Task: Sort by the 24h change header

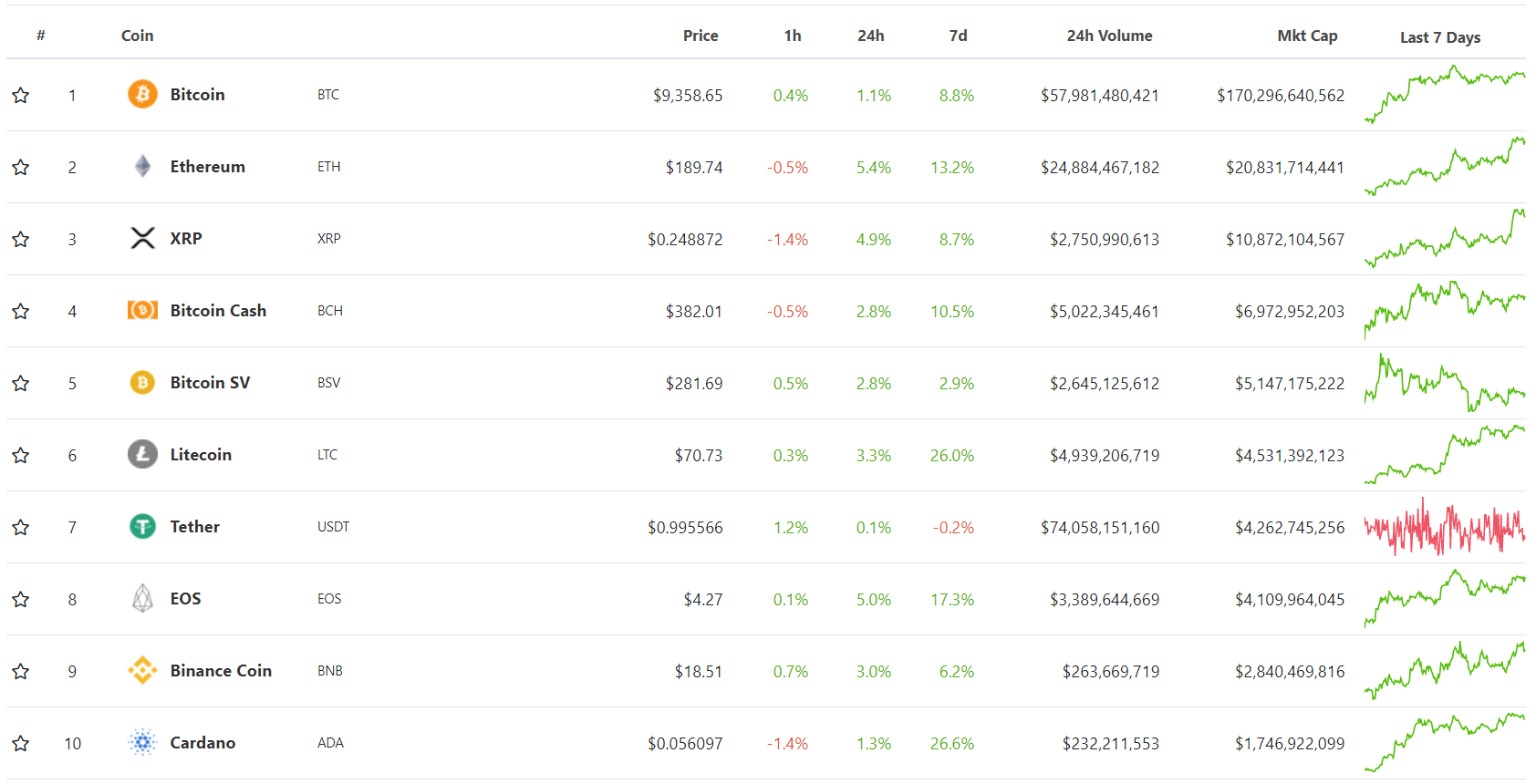Action: tap(871, 36)
